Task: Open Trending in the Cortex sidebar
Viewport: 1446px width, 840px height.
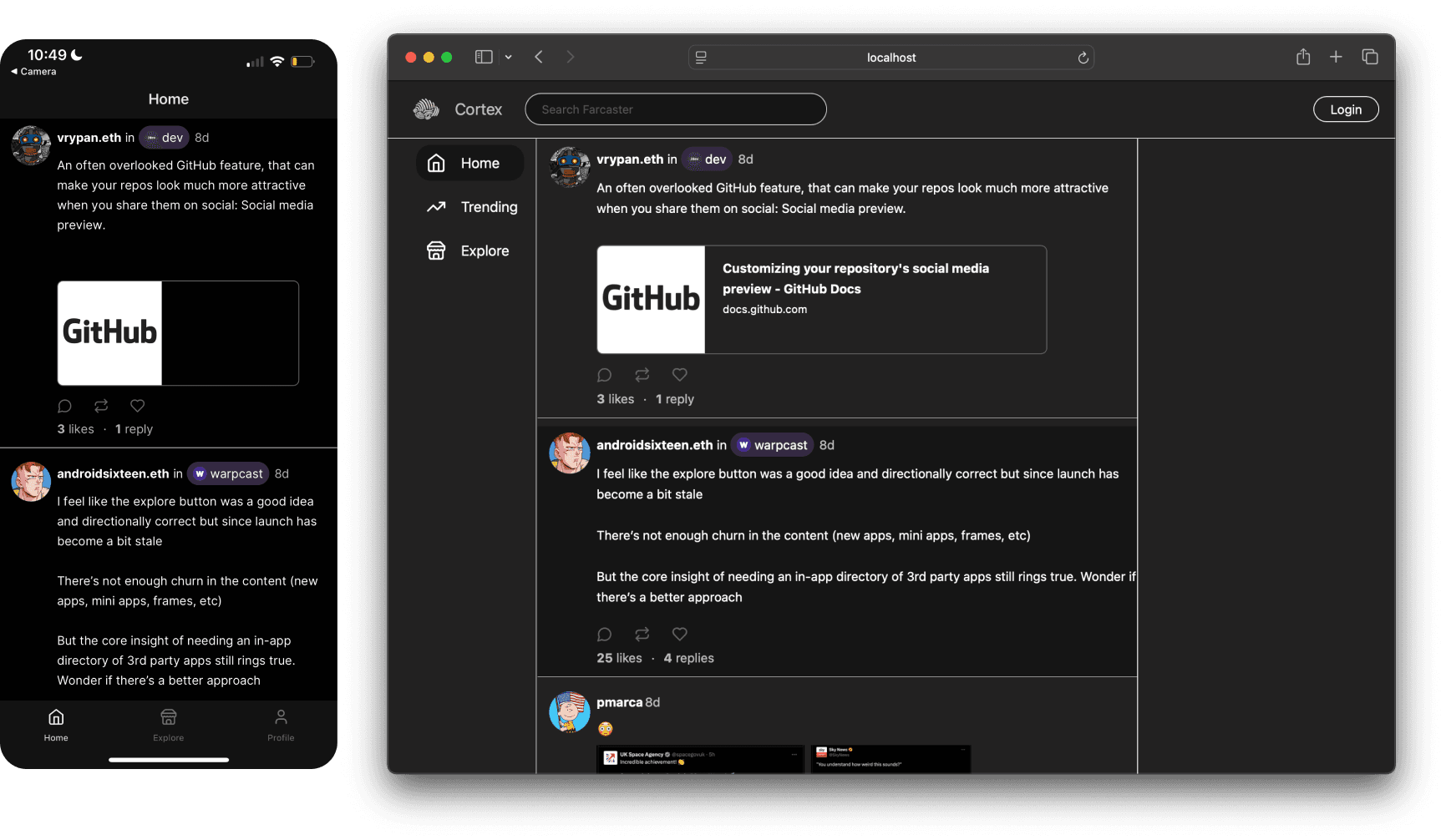Action: [472, 207]
